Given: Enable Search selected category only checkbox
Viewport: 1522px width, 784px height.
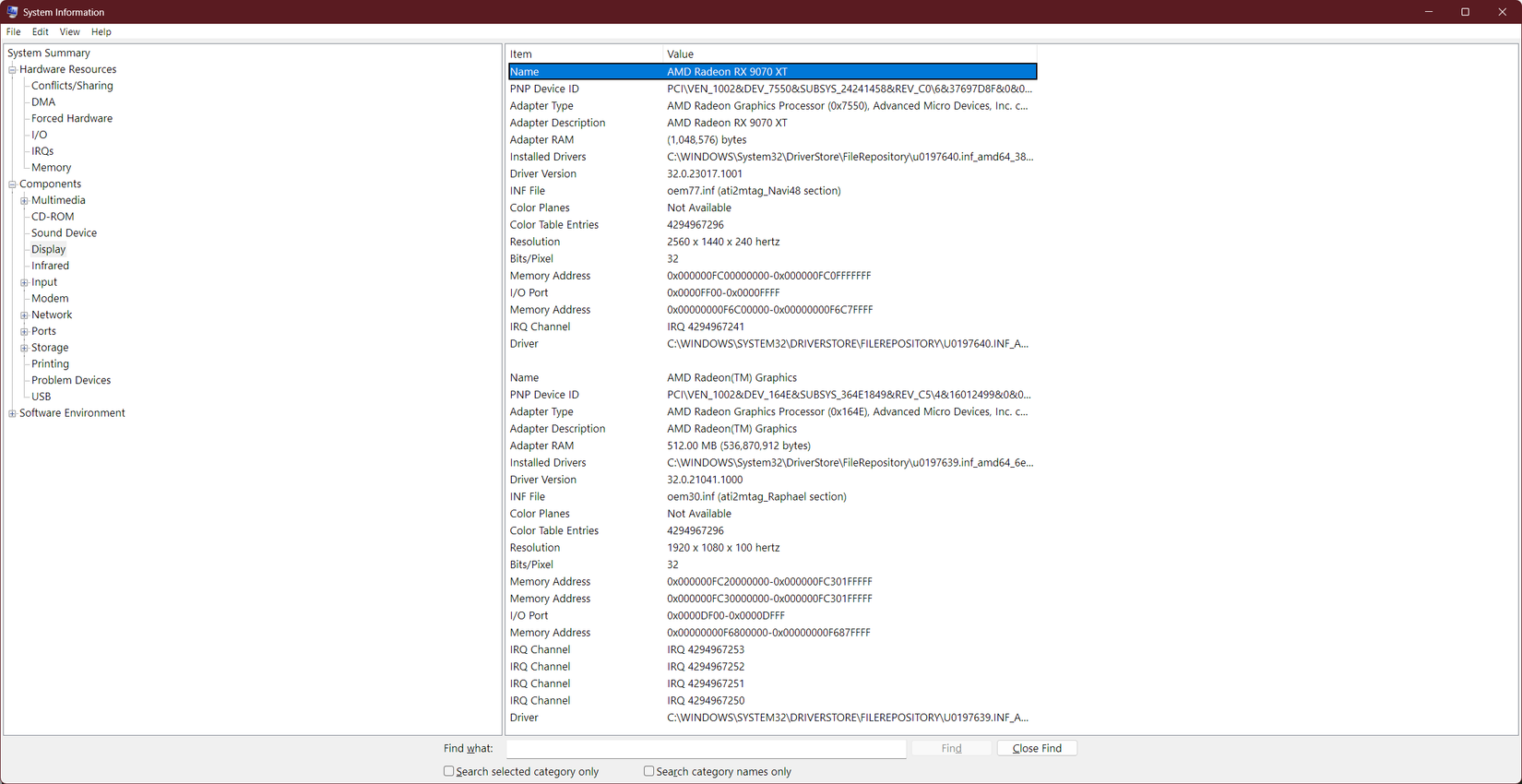Looking at the screenshot, I should (x=448, y=771).
